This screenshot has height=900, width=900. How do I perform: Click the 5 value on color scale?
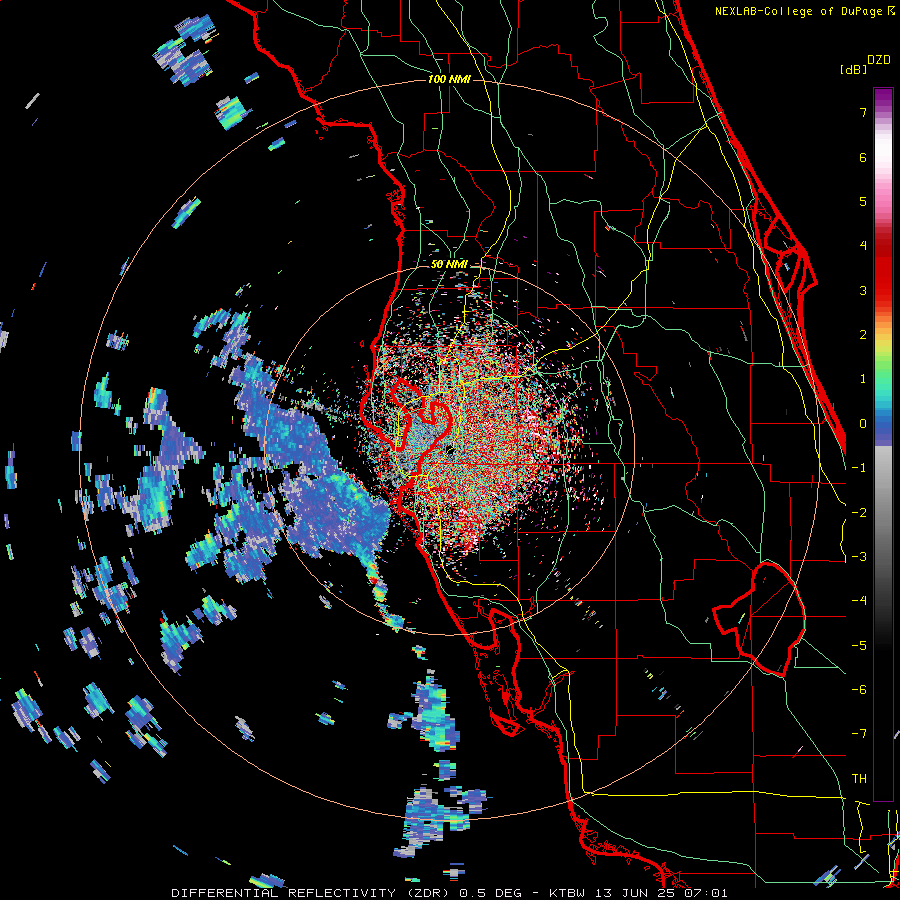click(863, 201)
